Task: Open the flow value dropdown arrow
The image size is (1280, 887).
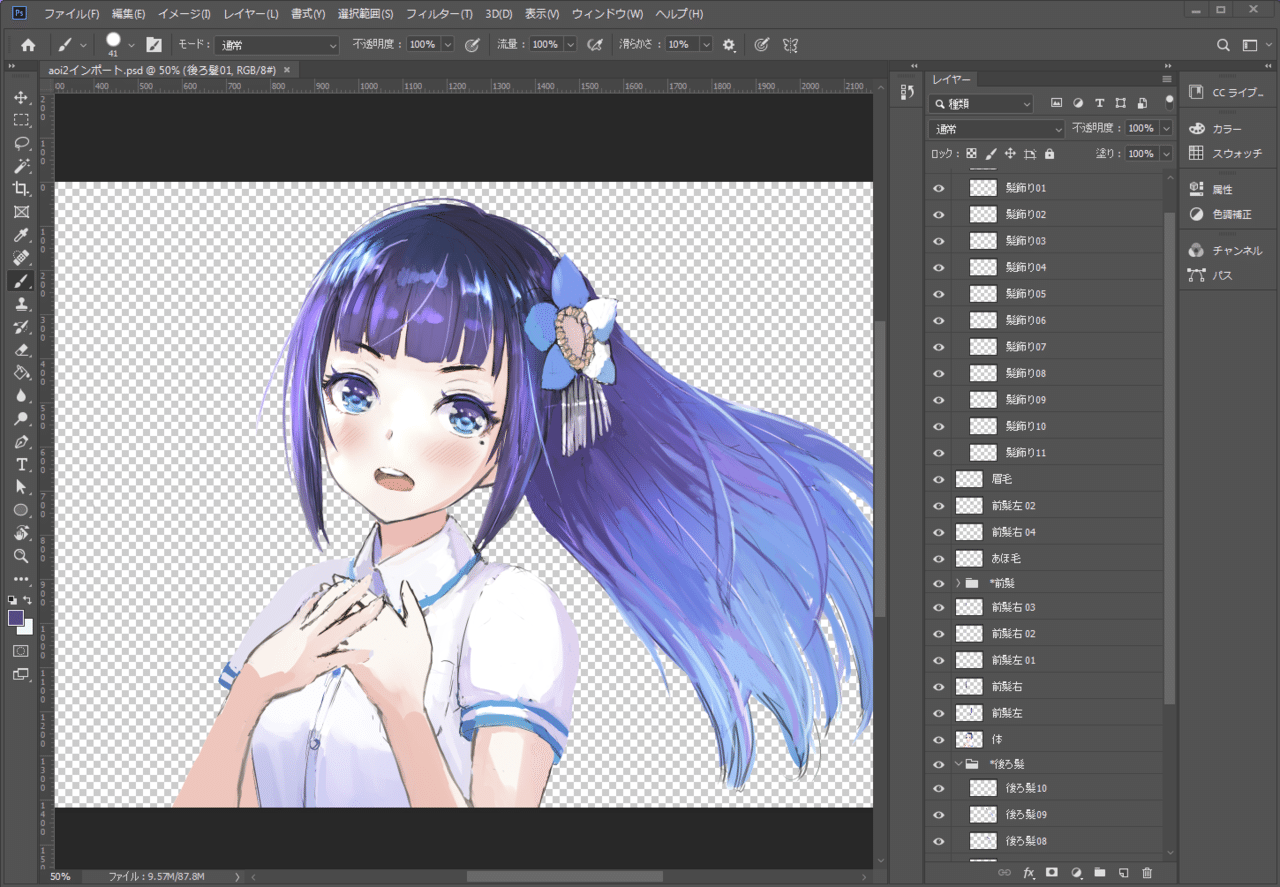Action: point(570,45)
